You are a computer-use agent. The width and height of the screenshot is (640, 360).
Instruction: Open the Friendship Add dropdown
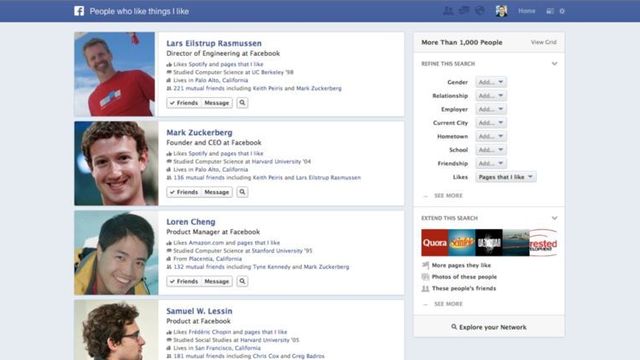tap(491, 163)
